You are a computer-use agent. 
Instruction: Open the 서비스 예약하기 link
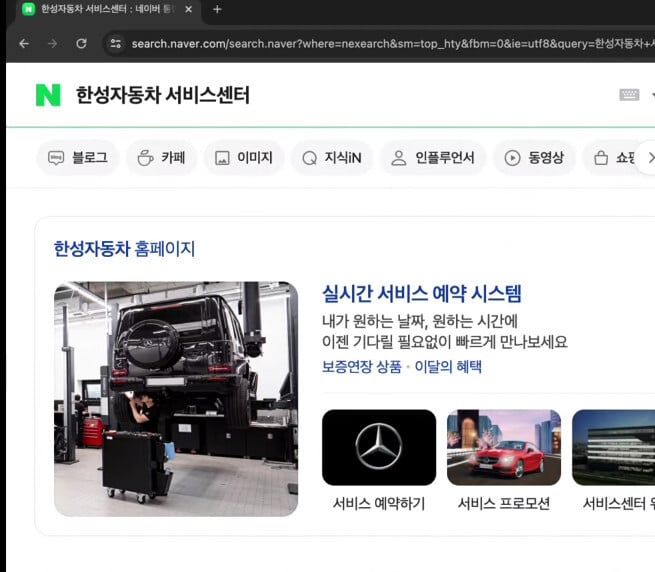[x=379, y=503]
